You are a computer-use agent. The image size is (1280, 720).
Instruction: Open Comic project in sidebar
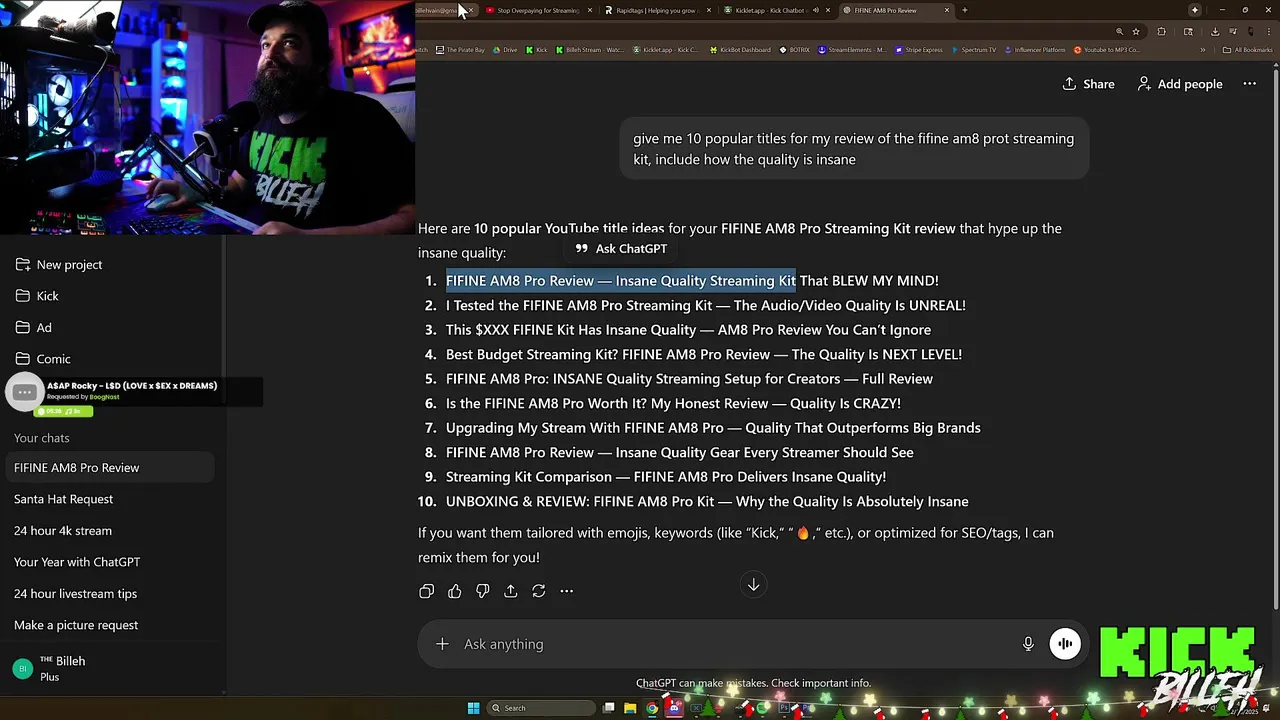tap(110, 359)
